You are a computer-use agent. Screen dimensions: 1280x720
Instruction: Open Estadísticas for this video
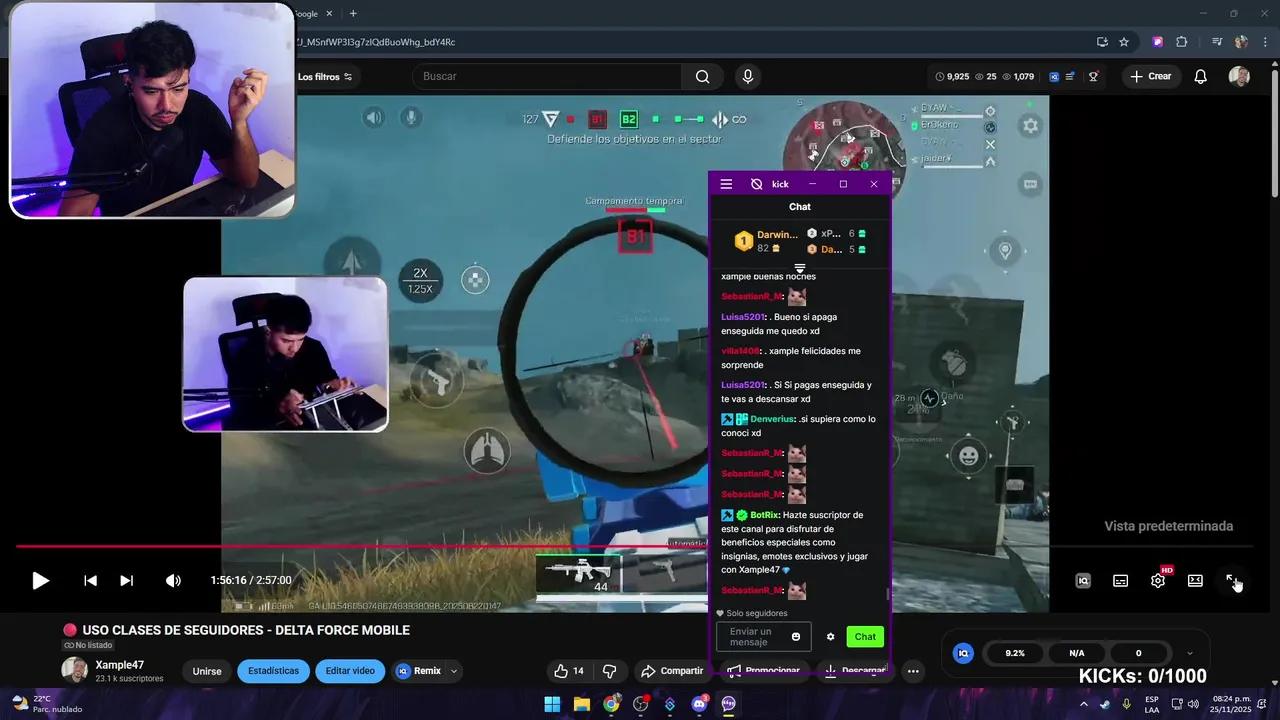[273, 671]
